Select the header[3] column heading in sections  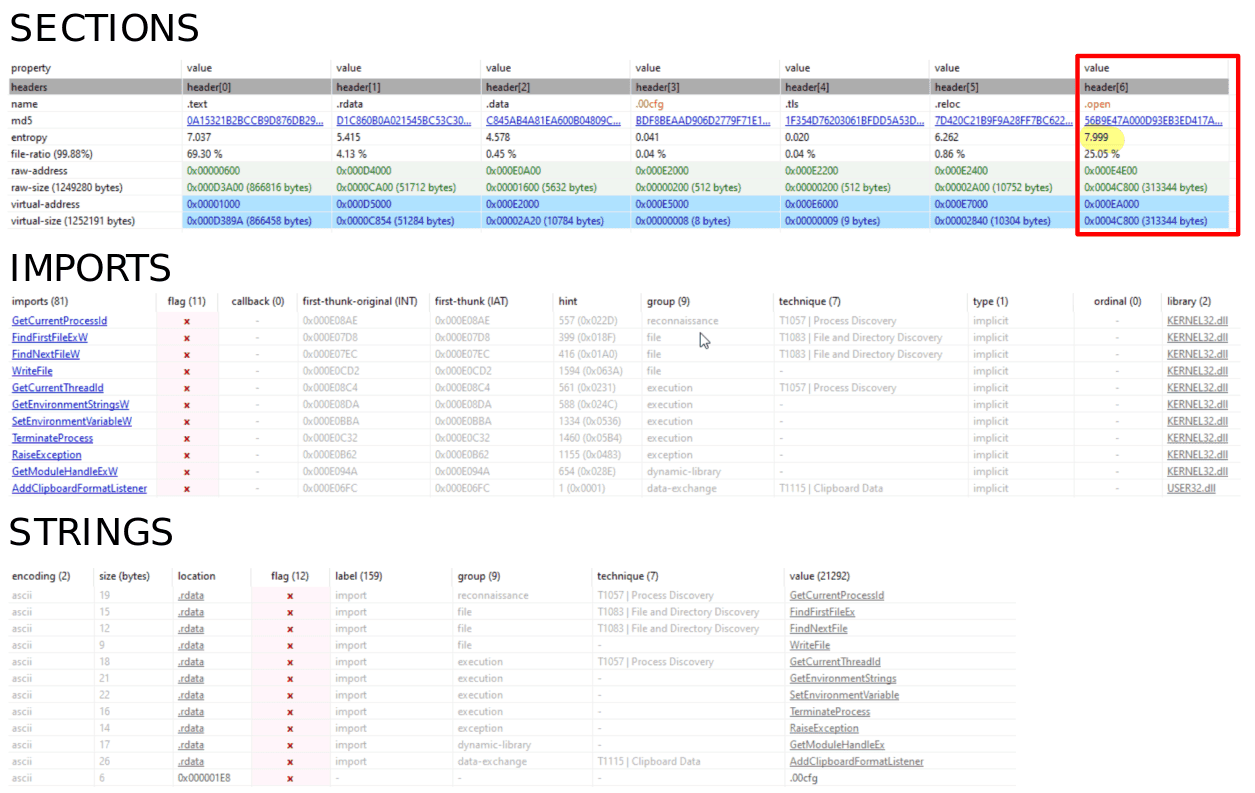coord(657,87)
